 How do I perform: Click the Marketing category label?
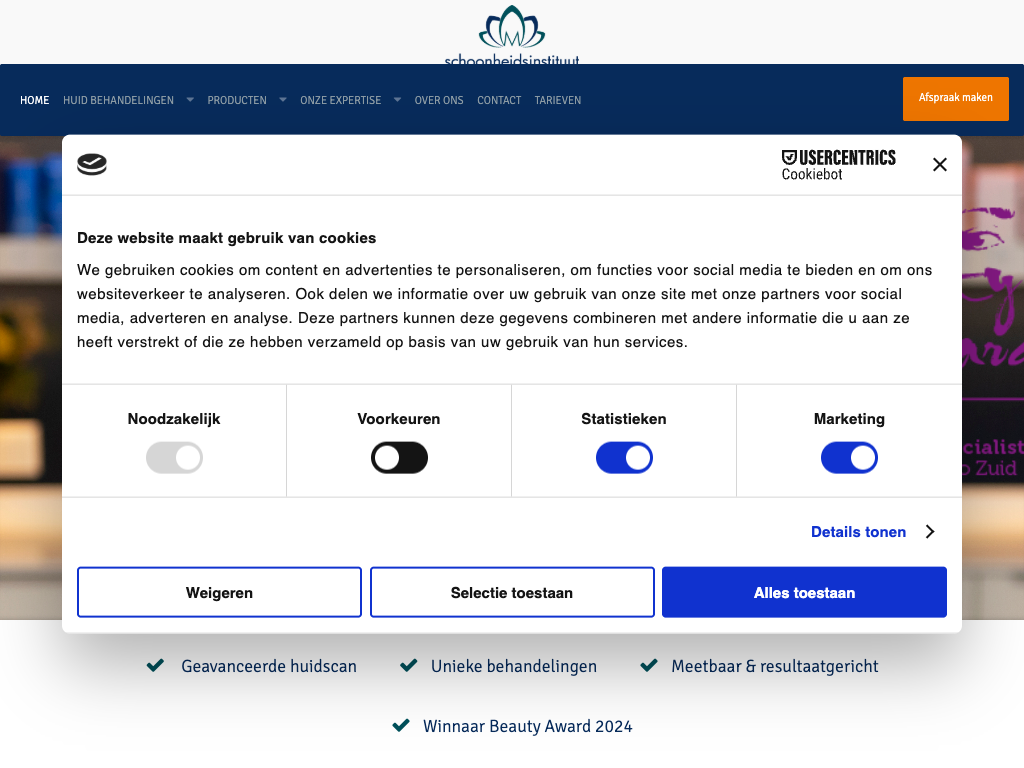click(849, 419)
